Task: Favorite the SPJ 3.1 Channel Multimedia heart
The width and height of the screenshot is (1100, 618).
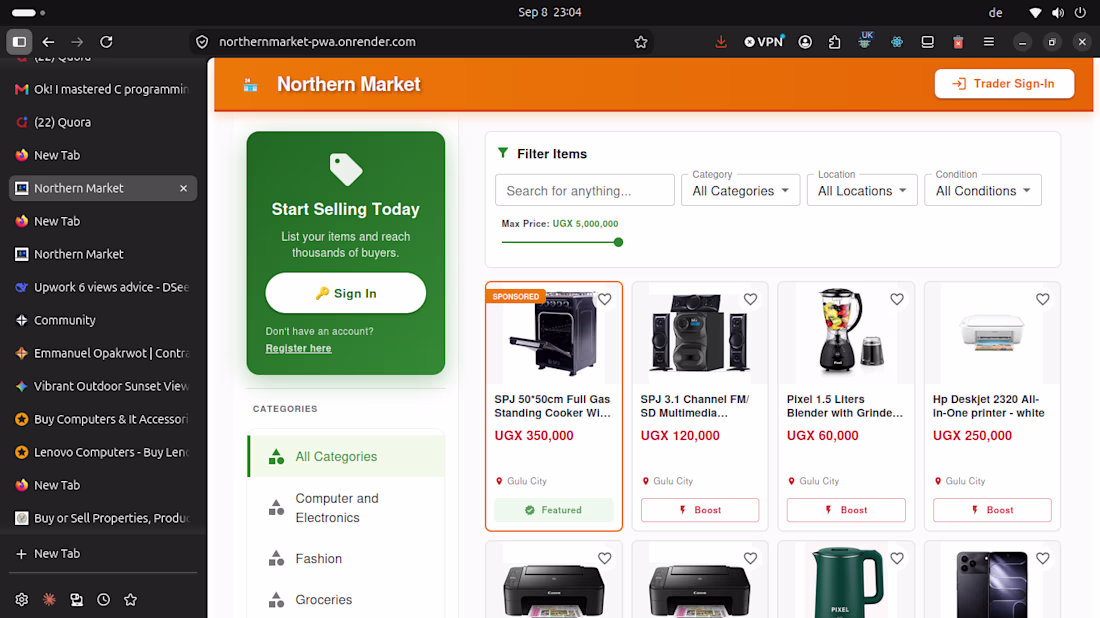Action: 750,300
